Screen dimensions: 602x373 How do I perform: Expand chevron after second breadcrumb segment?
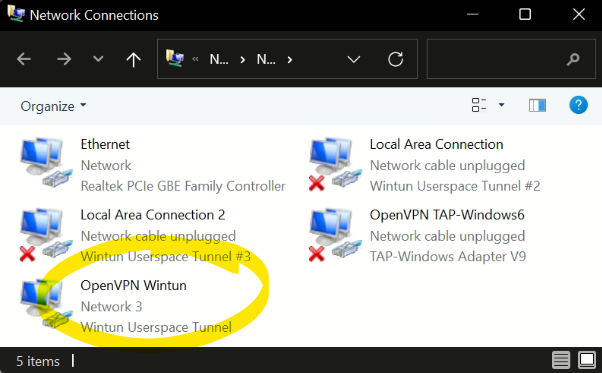point(290,59)
